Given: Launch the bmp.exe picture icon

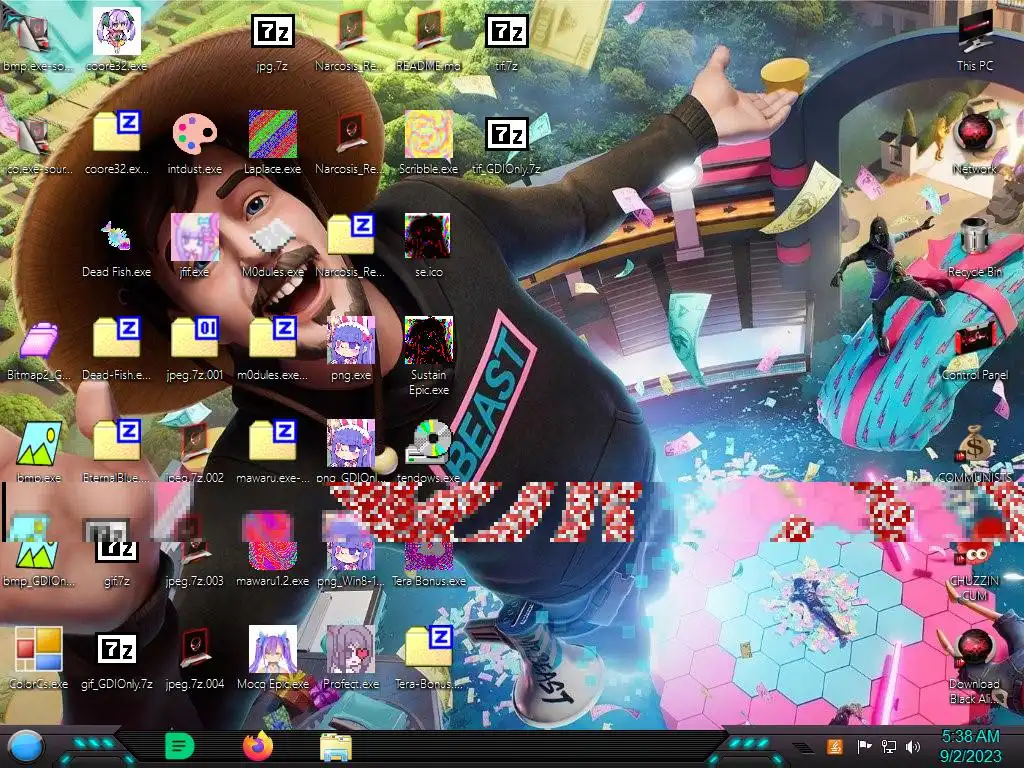Looking at the screenshot, I should [x=38, y=443].
